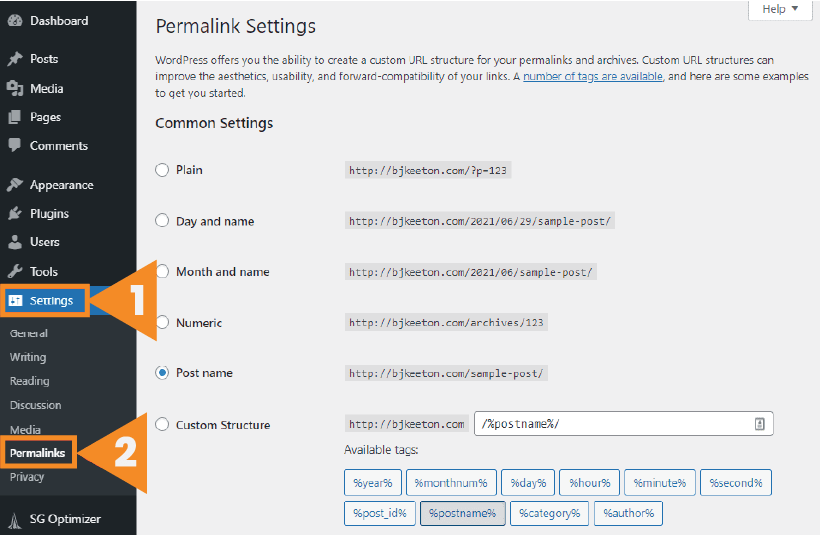Expand the Help dropdown tab
The width and height of the screenshot is (820, 535).
coord(780,9)
